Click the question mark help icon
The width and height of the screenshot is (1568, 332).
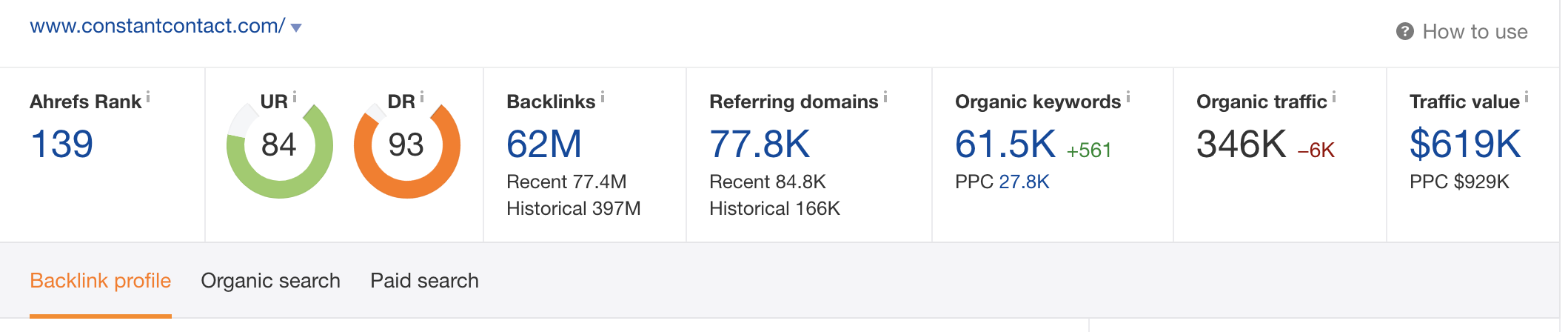[1405, 31]
